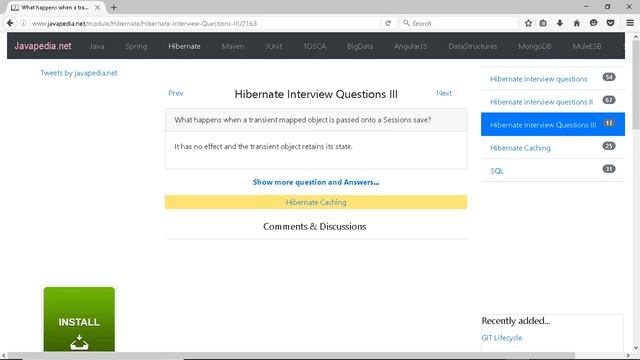The image size is (640, 360).
Task: Click Show more question and Answers link
Action: (316, 182)
